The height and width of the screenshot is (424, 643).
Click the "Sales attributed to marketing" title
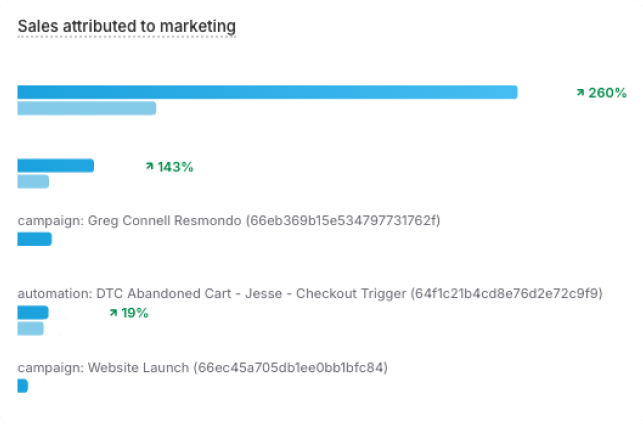pyautogui.click(x=126, y=24)
